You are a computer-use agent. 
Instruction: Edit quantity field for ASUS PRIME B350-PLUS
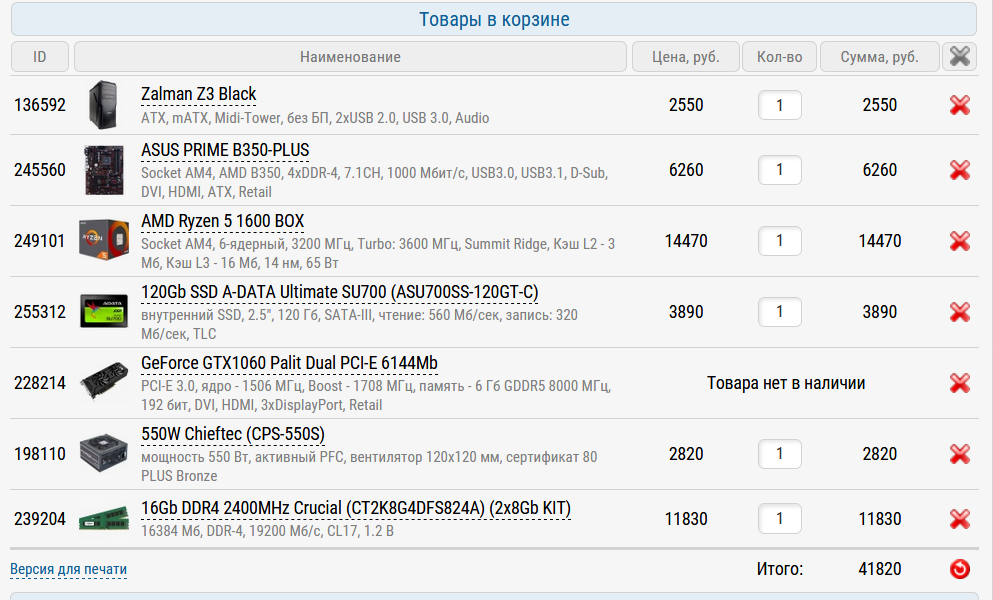(x=780, y=170)
